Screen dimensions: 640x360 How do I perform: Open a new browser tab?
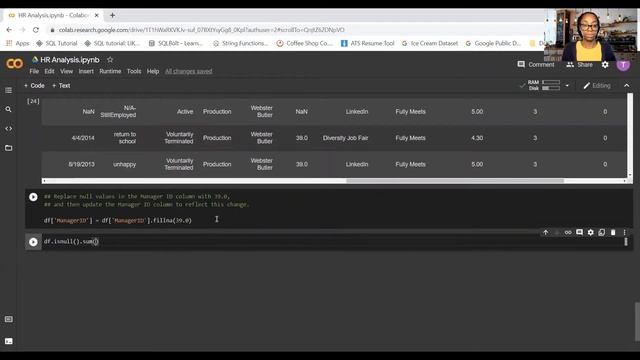click(x=112, y=15)
